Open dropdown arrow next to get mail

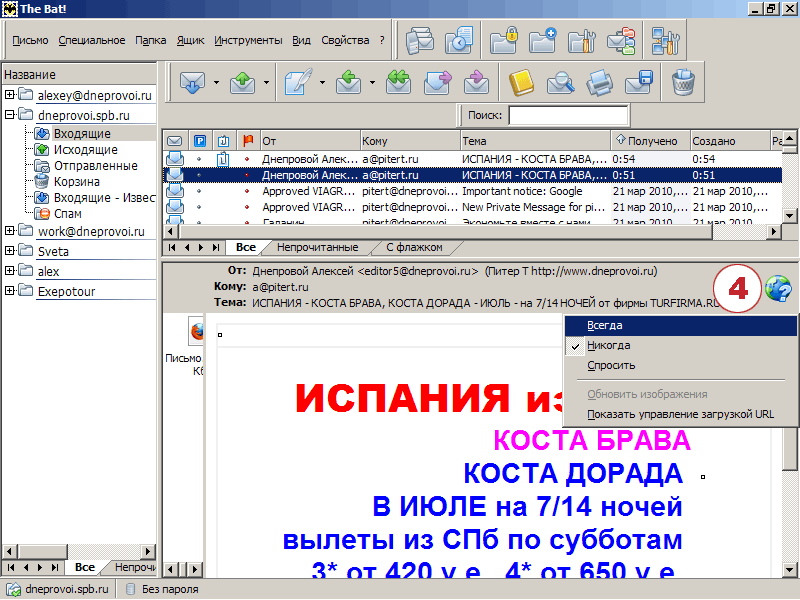click(x=216, y=83)
